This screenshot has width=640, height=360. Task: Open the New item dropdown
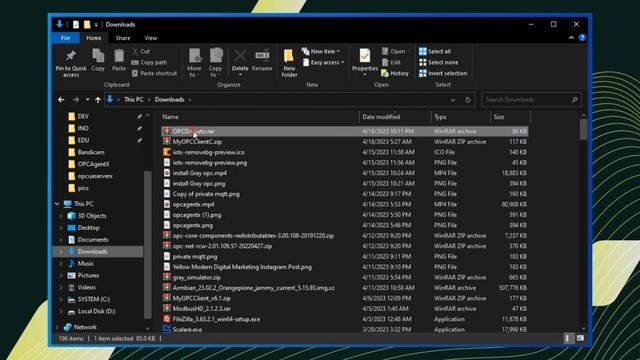point(321,51)
